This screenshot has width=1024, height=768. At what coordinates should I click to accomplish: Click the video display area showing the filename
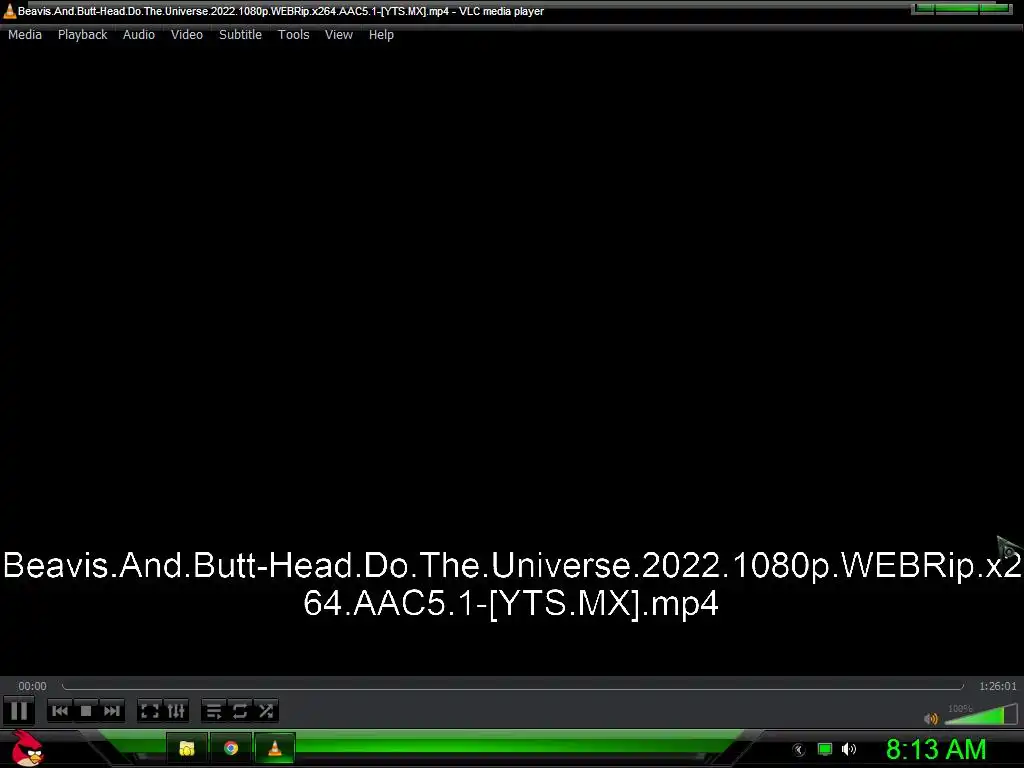click(512, 360)
